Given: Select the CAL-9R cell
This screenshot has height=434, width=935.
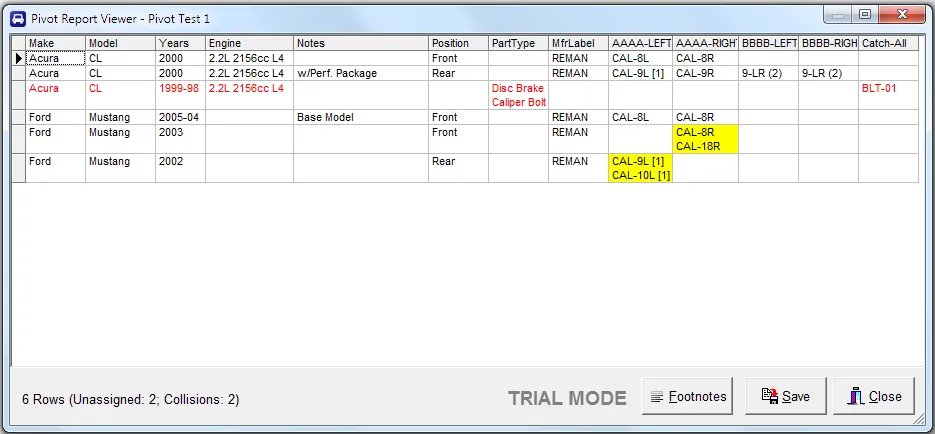Looking at the screenshot, I should point(705,73).
